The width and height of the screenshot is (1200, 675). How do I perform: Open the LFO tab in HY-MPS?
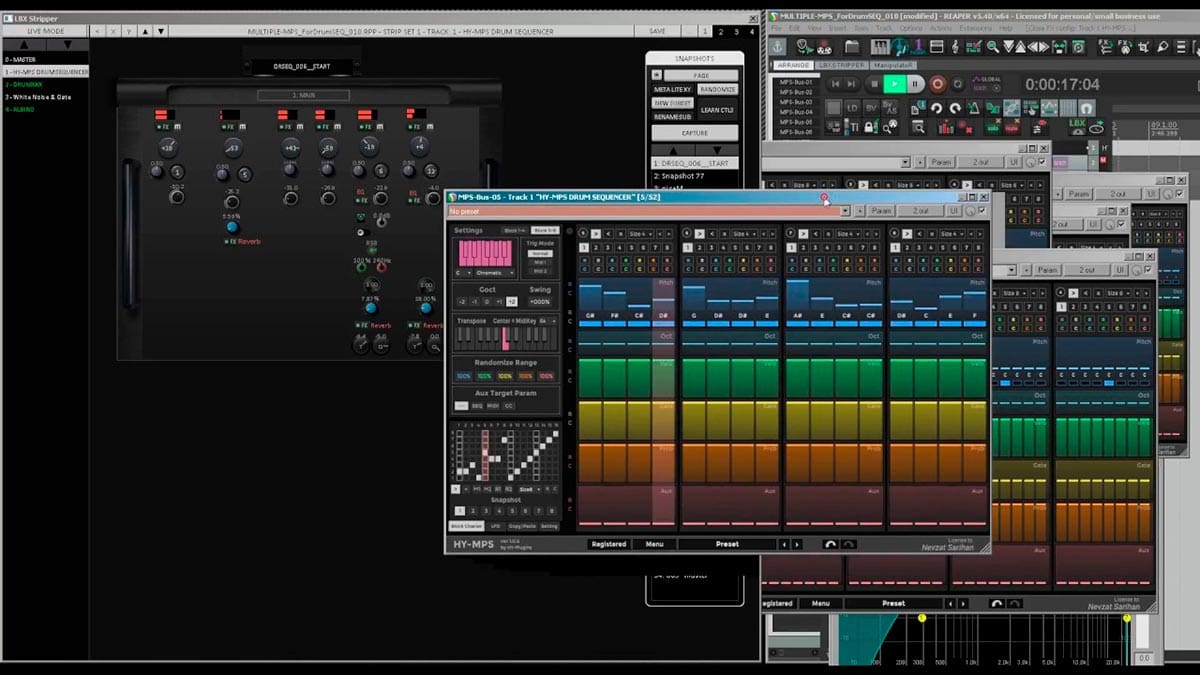pos(496,526)
